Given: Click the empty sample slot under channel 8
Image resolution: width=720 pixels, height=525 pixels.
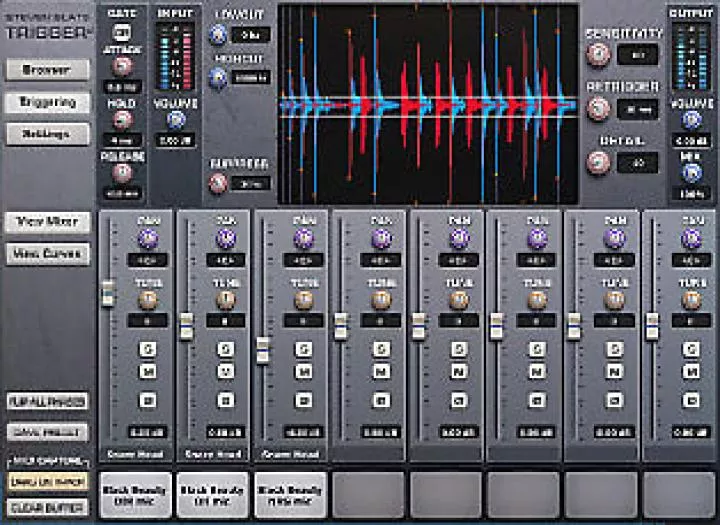Looking at the screenshot, I should click(679, 495).
